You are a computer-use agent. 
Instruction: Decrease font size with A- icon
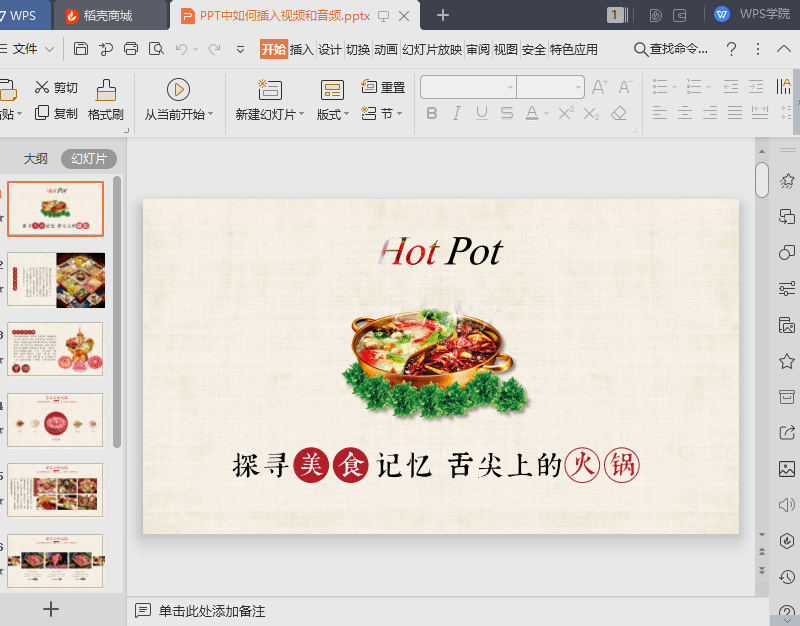point(625,87)
